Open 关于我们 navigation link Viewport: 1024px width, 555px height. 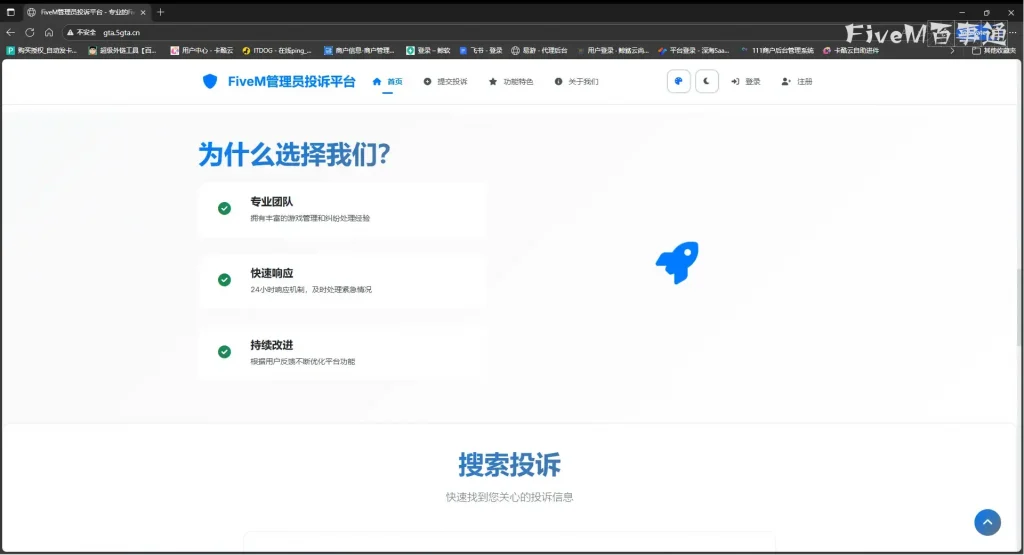tap(577, 82)
